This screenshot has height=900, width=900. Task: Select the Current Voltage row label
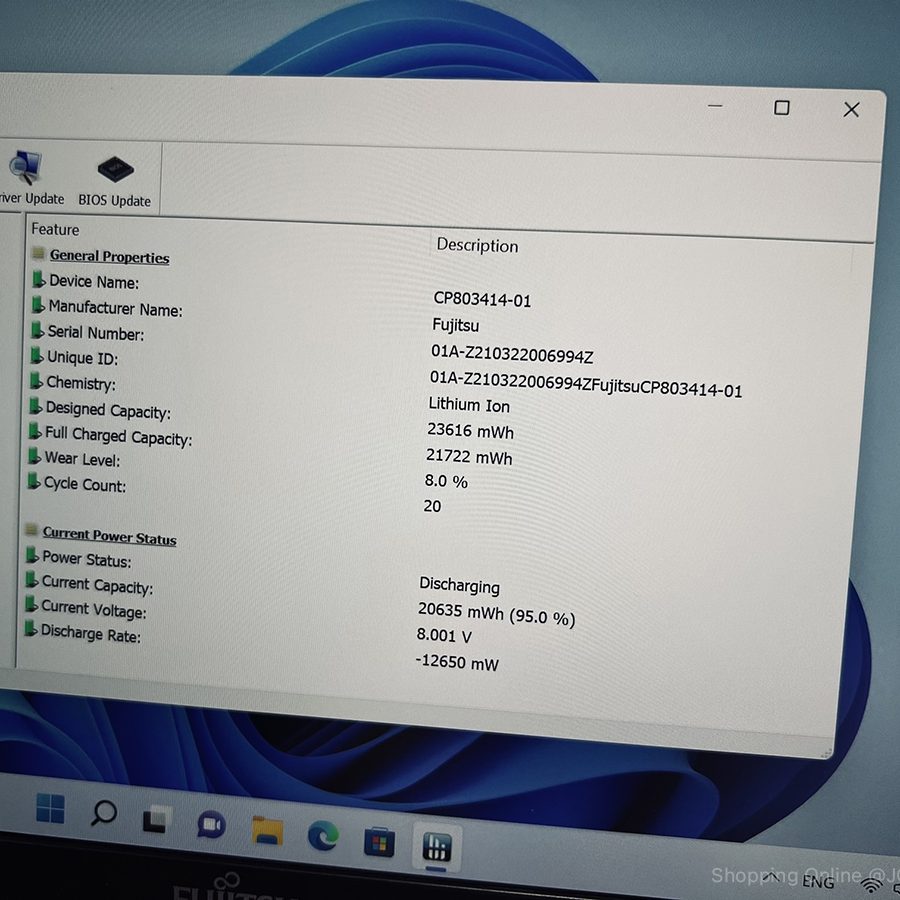[x=94, y=609]
